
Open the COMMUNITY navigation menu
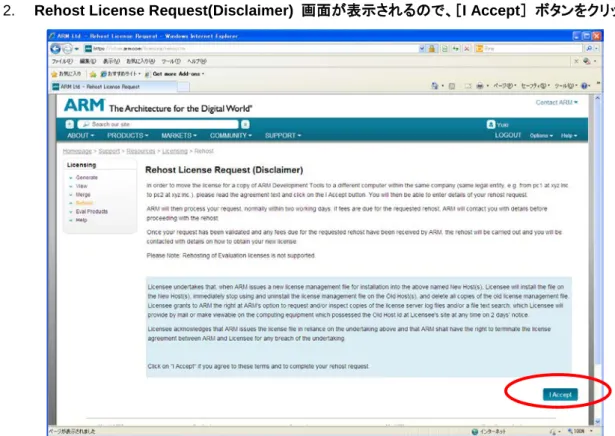click(x=231, y=135)
